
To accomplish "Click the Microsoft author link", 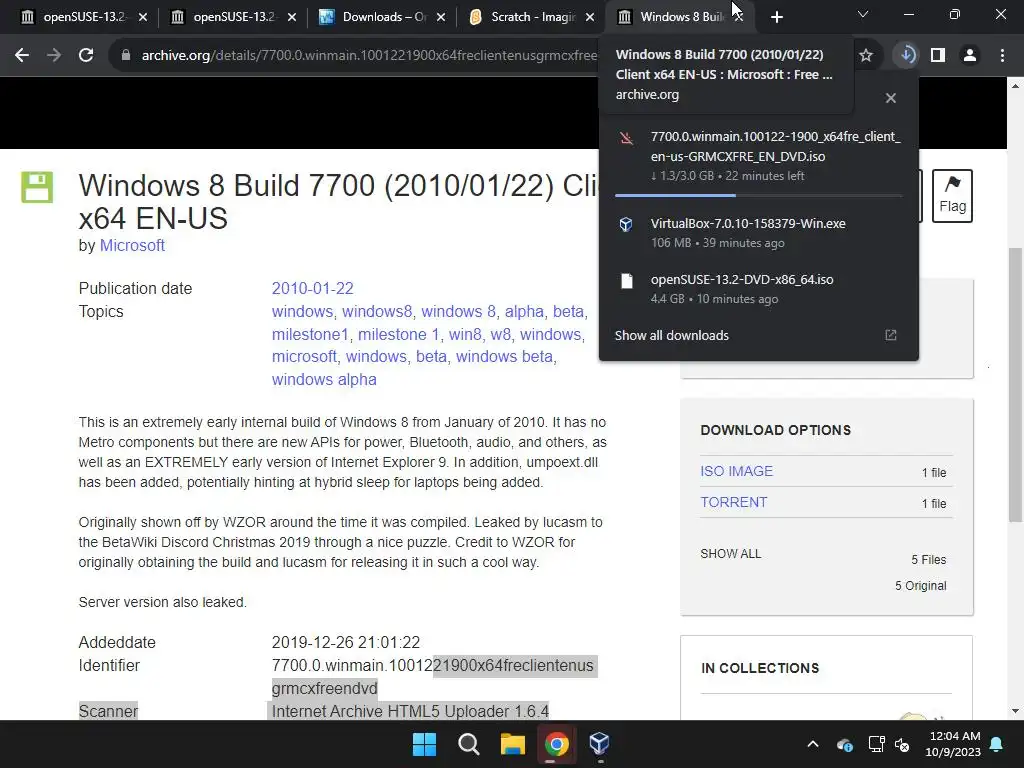I will coord(132,246).
